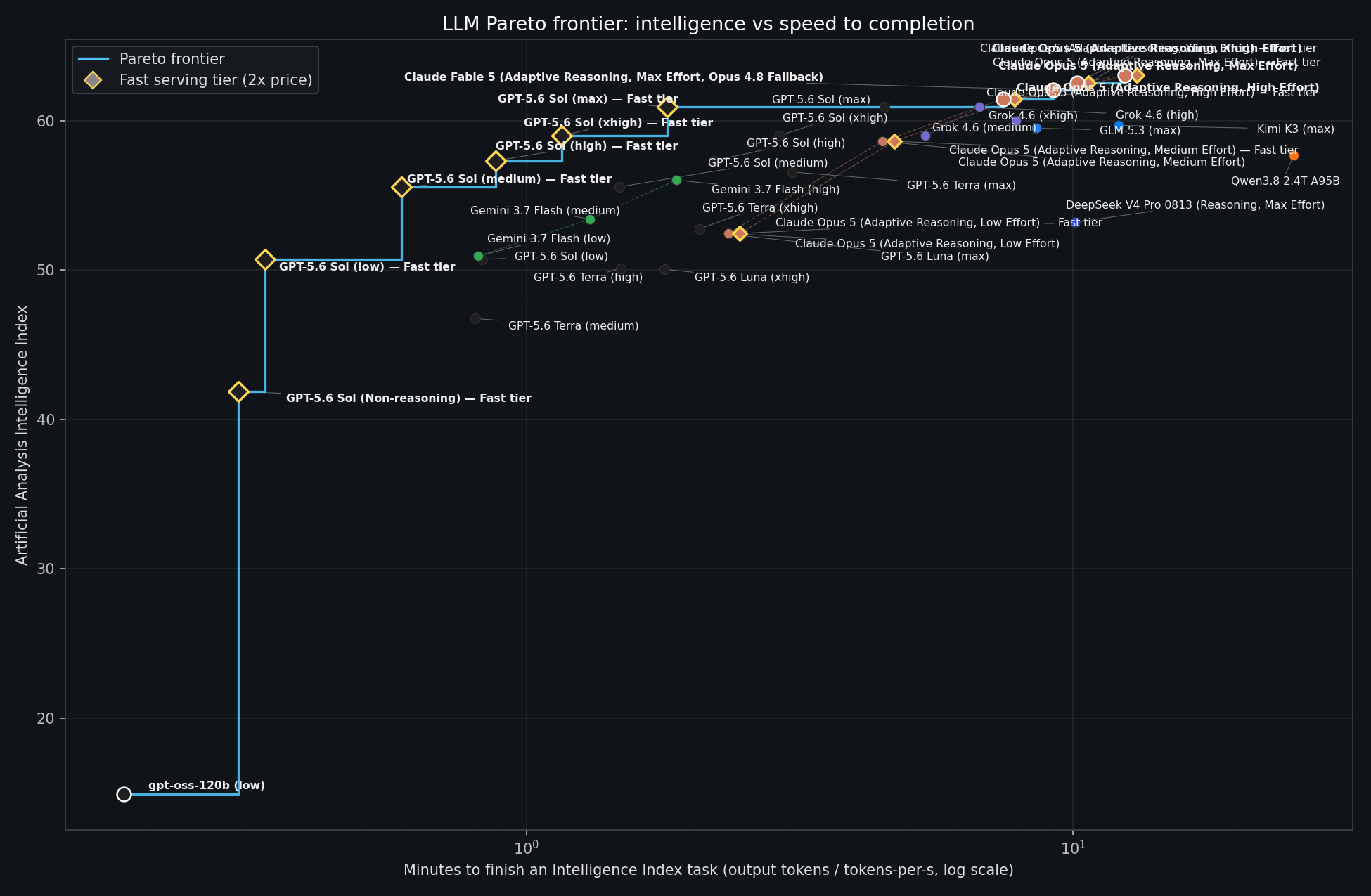Select the GPT-5.6 Sol (low) Fast tier diamond
1371x896 pixels.
pos(265,259)
